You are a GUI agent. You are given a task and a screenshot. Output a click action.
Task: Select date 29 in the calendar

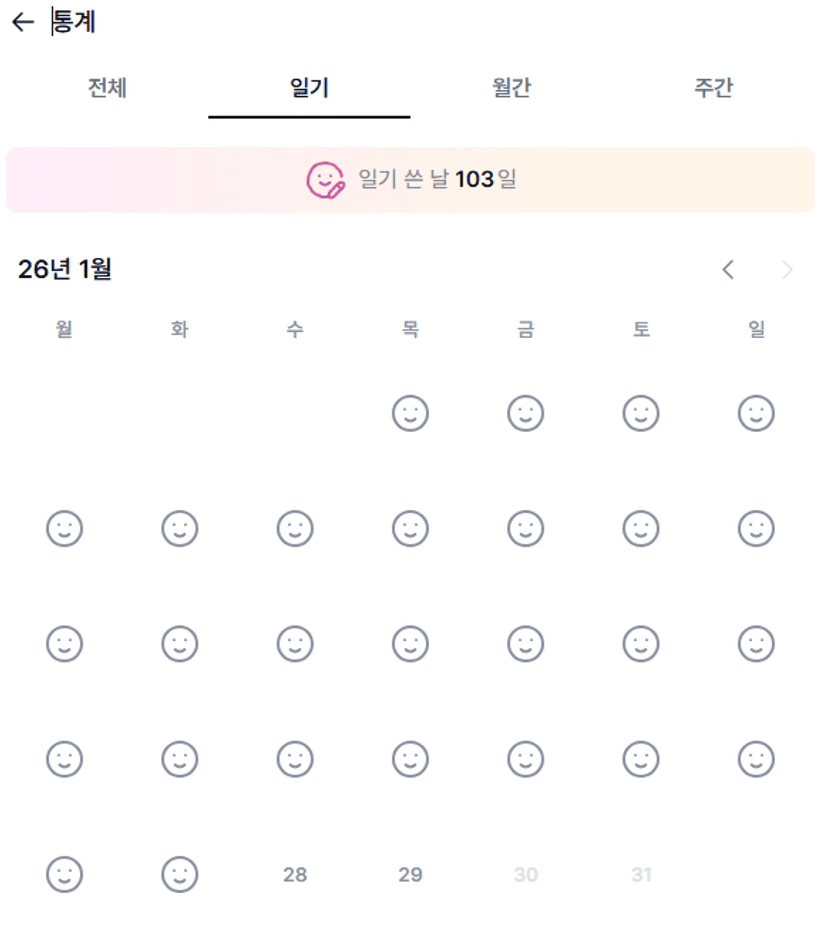coord(410,875)
